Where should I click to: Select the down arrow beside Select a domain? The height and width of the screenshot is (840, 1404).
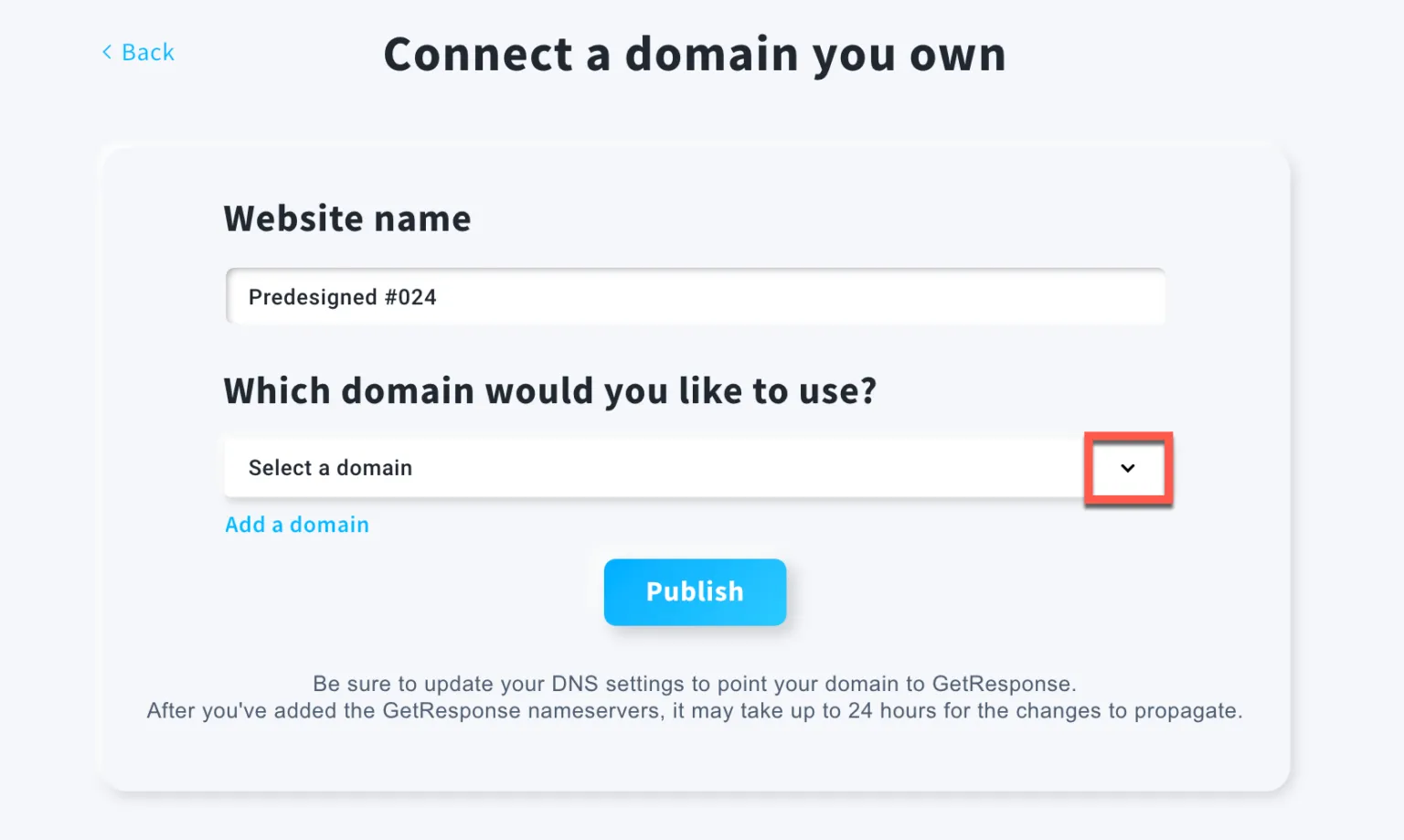[x=1128, y=468]
